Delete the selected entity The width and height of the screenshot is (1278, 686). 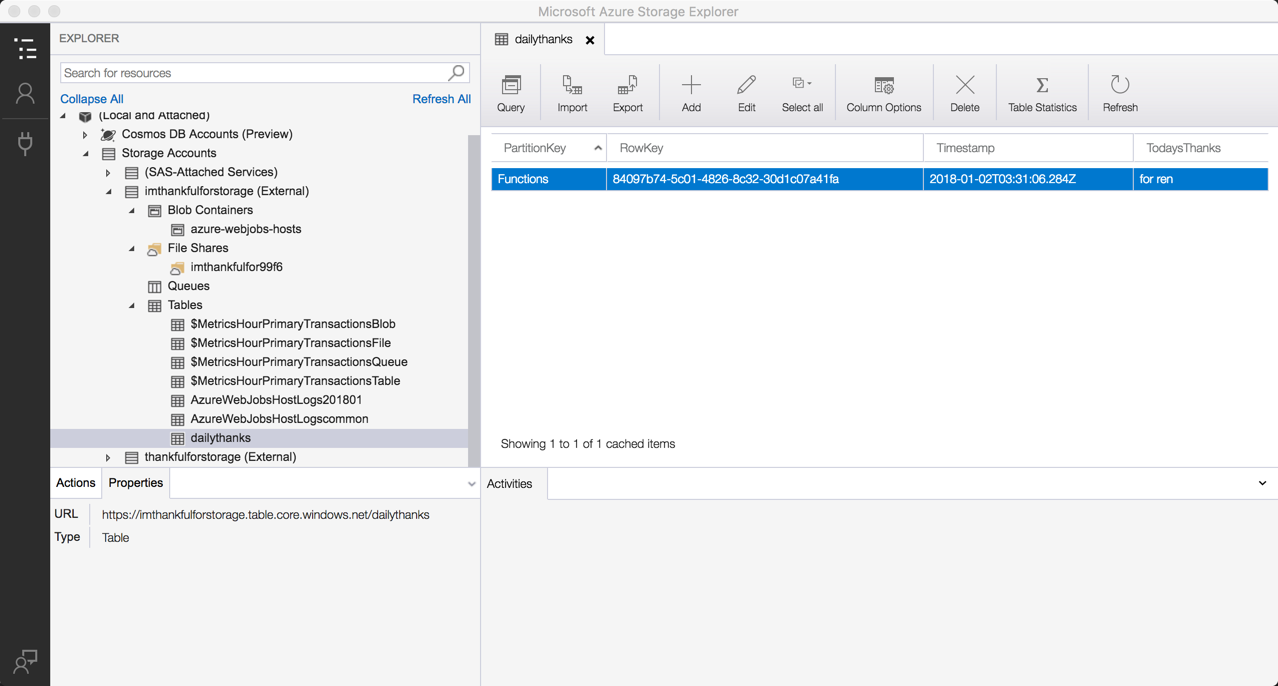965,93
